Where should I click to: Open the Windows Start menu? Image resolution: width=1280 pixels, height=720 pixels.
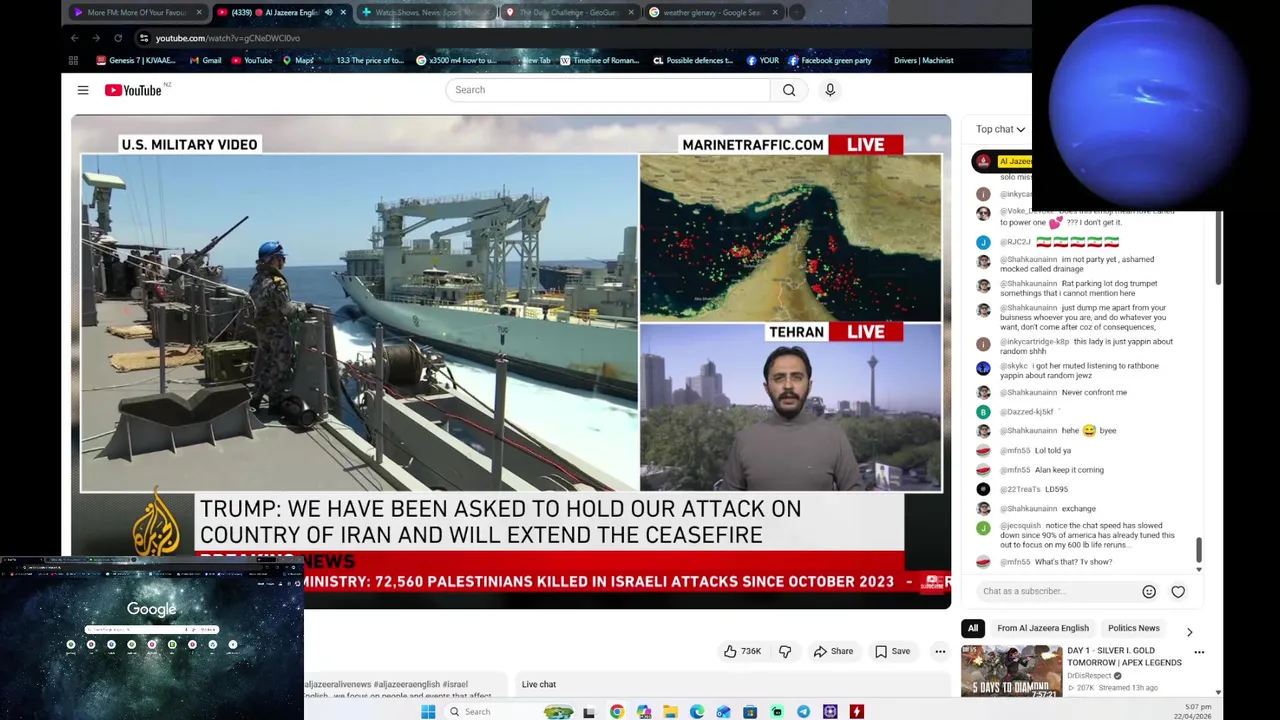point(428,711)
